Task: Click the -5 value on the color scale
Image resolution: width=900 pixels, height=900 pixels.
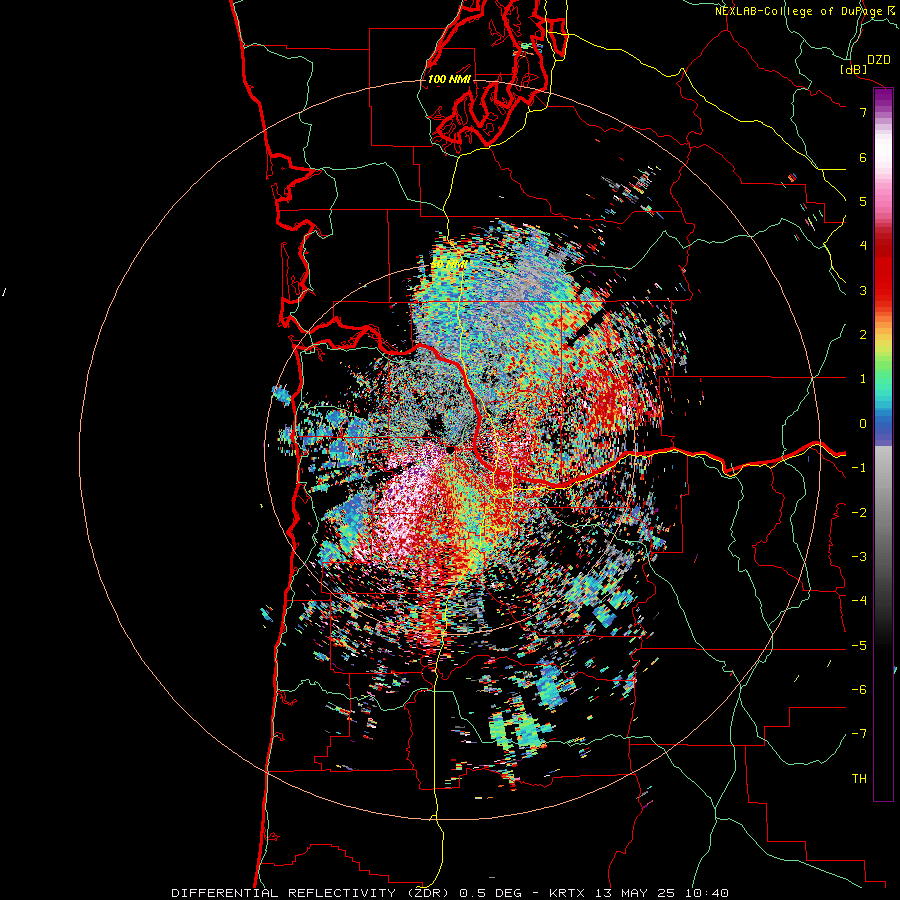Action: 859,646
